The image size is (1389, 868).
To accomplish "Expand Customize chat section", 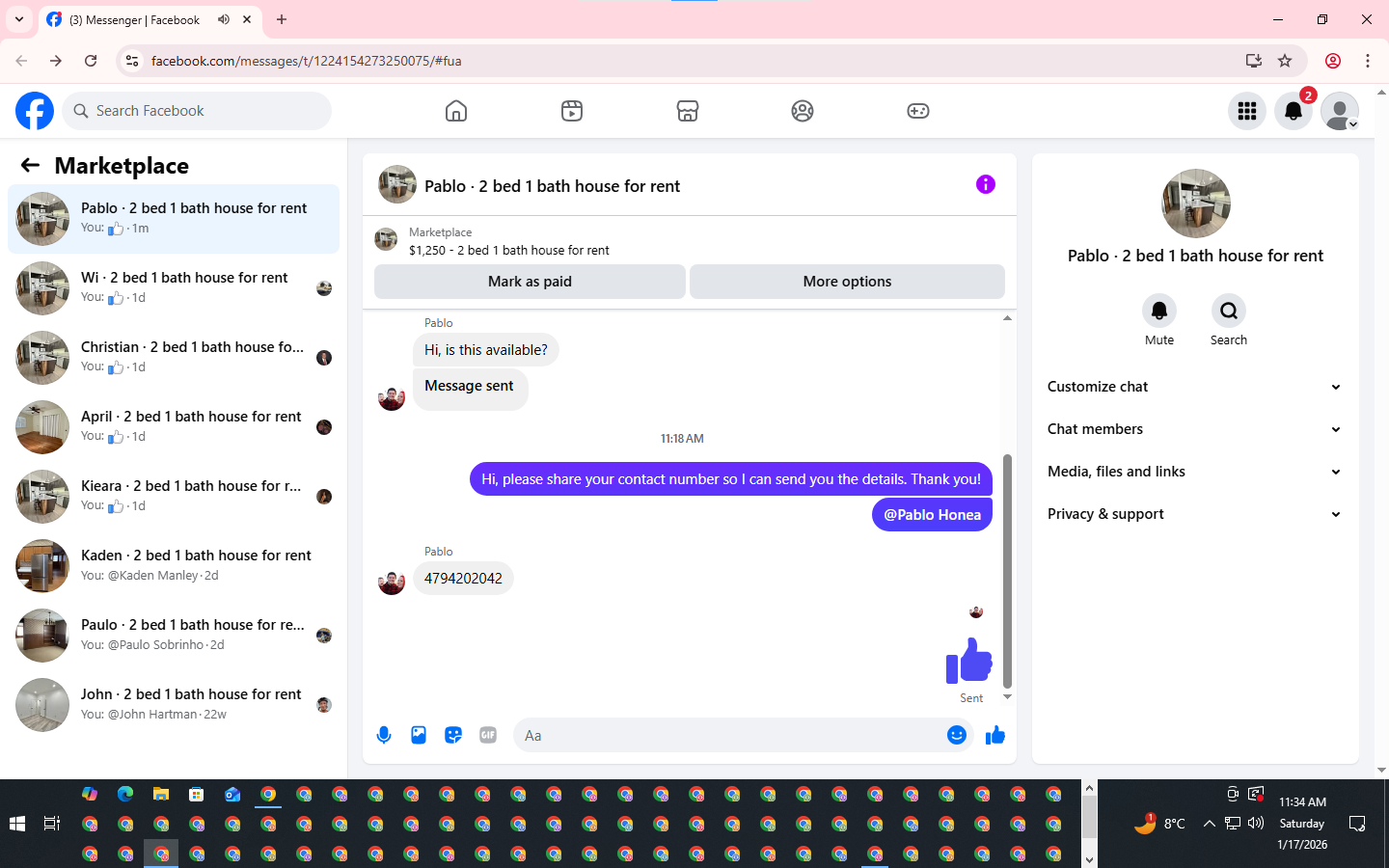I will pos(1195,387).
